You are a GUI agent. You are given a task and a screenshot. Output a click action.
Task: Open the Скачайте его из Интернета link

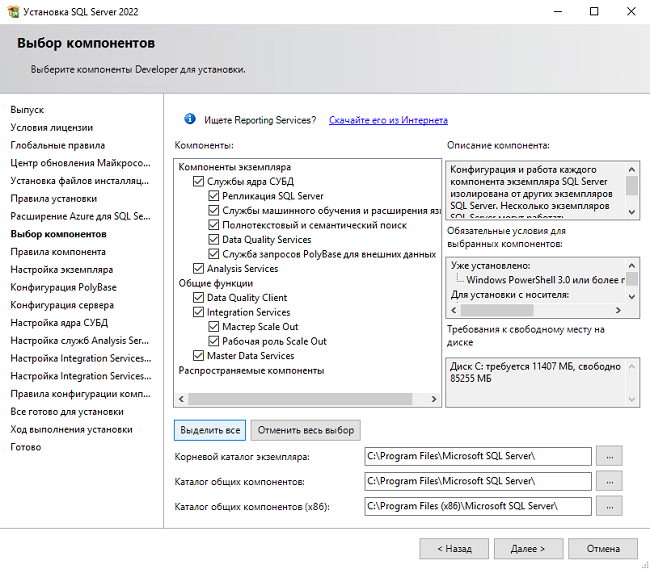tap(388, 120)
